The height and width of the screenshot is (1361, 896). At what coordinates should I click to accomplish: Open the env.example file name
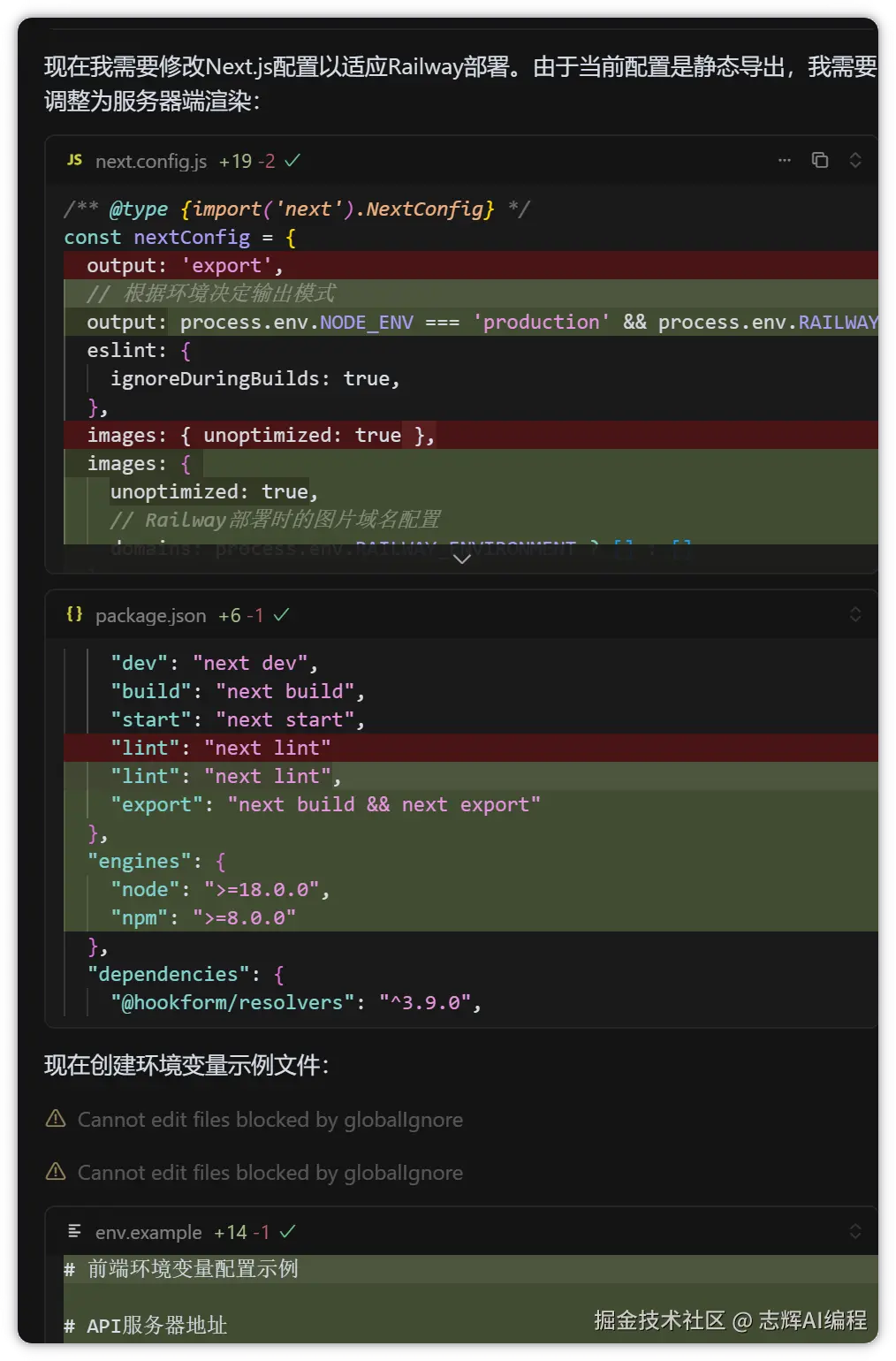(x=148, y=1232)
